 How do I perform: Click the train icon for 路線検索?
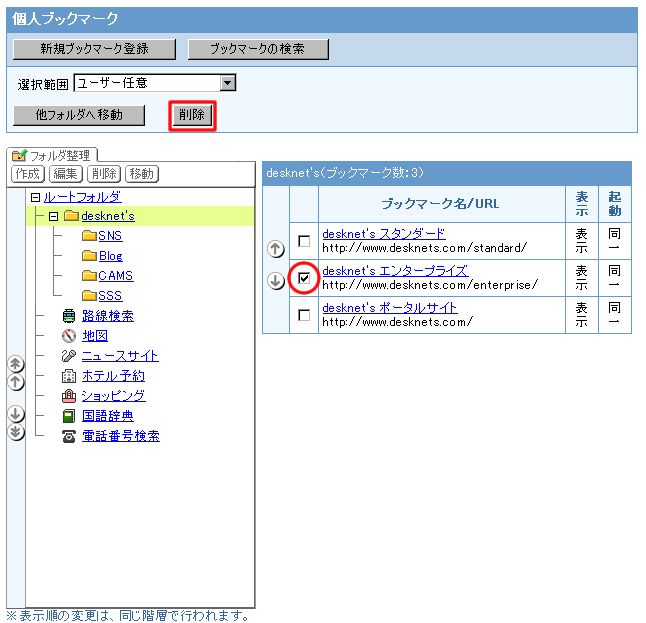tap(69, 316)
